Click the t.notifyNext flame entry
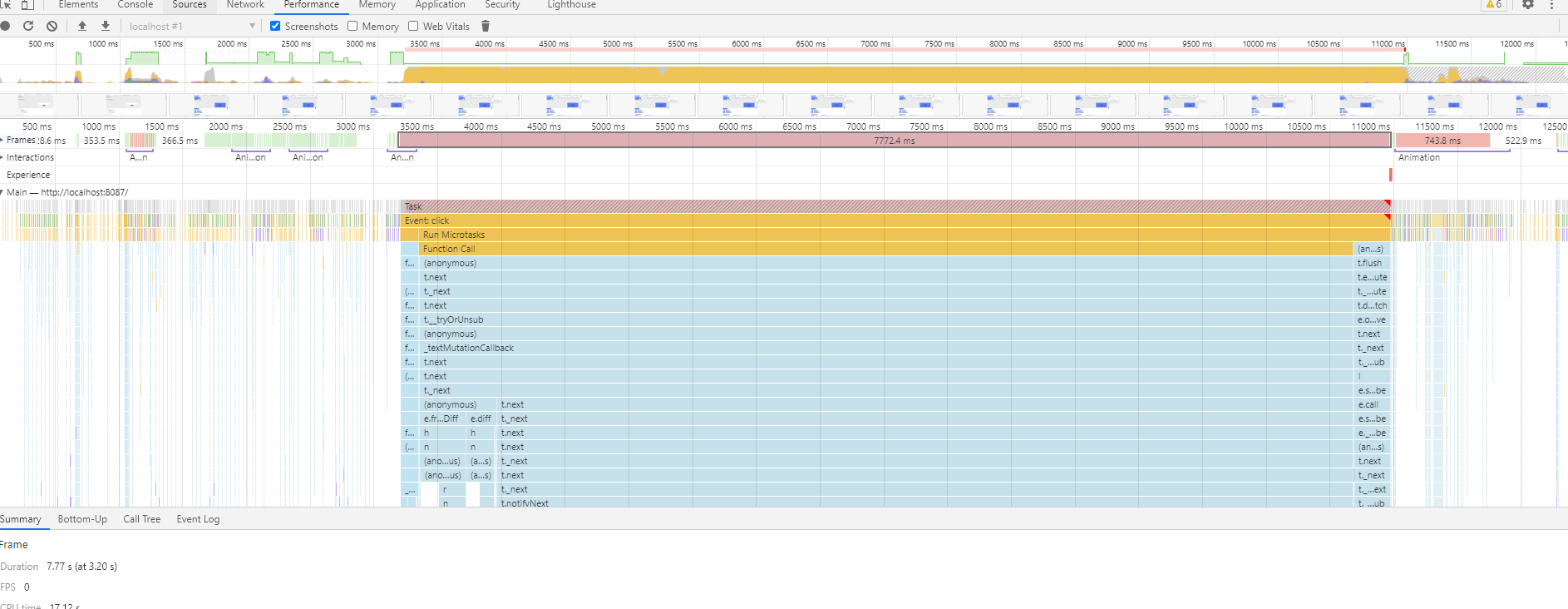Viewport: 1568px width, 609px height. (x=925, y=503)
